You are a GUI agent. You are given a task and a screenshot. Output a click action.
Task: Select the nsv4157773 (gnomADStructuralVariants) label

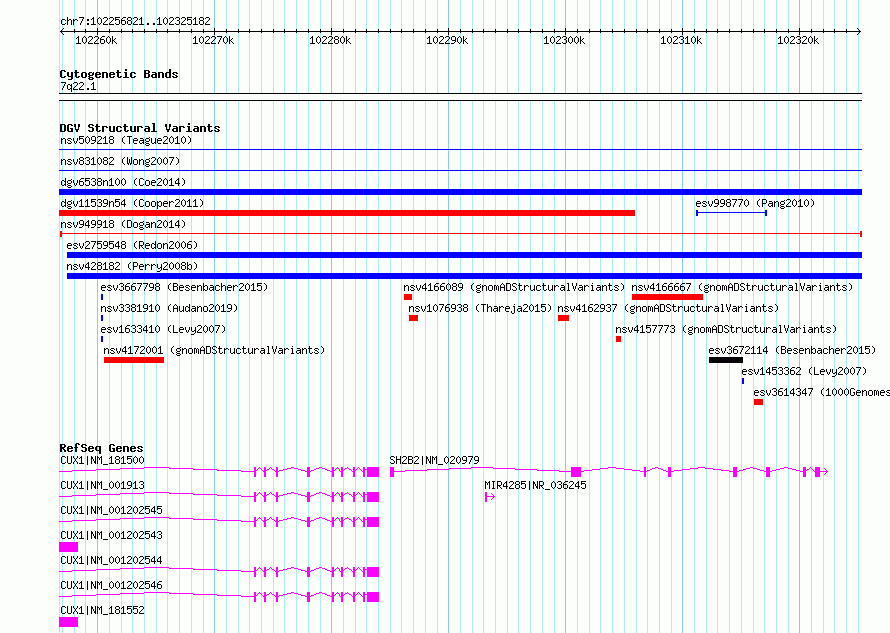click(726, 329)
